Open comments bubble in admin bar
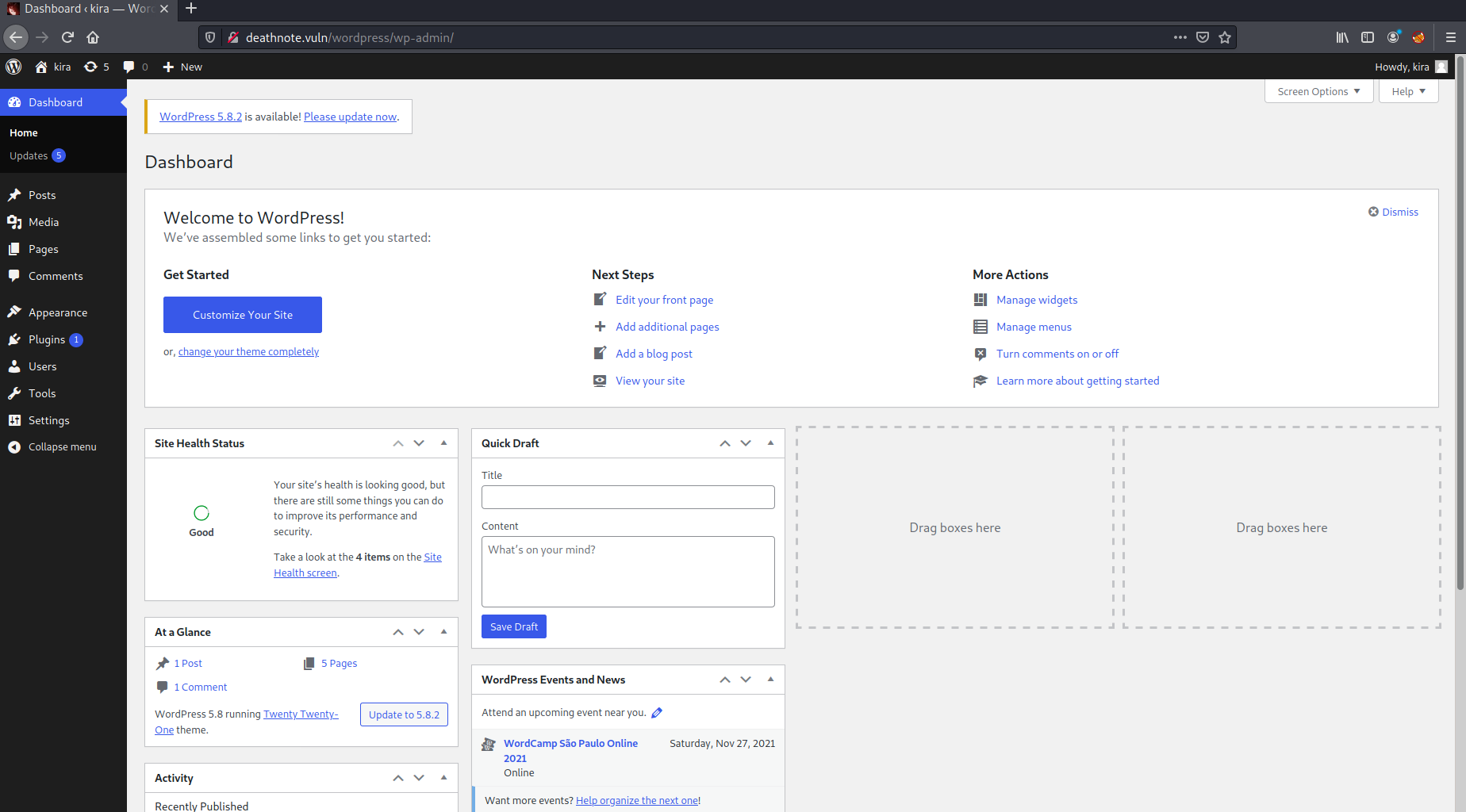Image resolution: width=1466 pixels, height=812 pixels. 129,67
